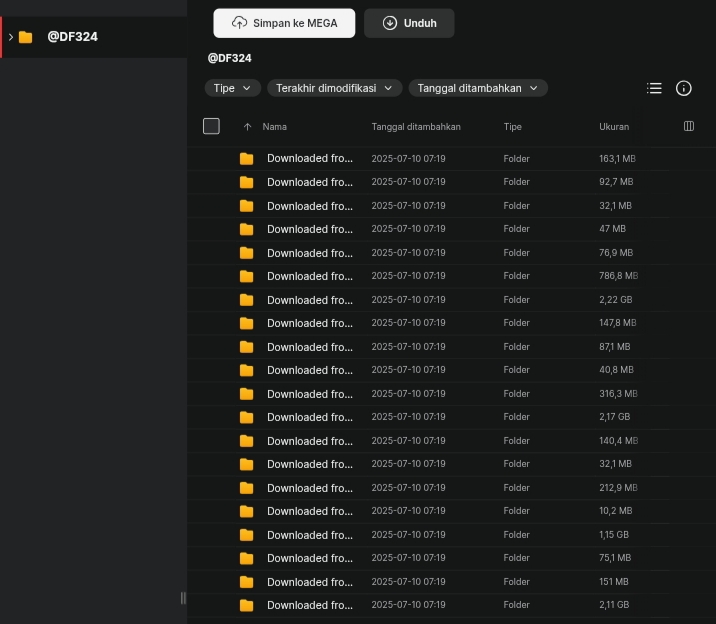
Task: Sort by Tanggal ditambahkan column header
Action: click(x=416, y=127)
